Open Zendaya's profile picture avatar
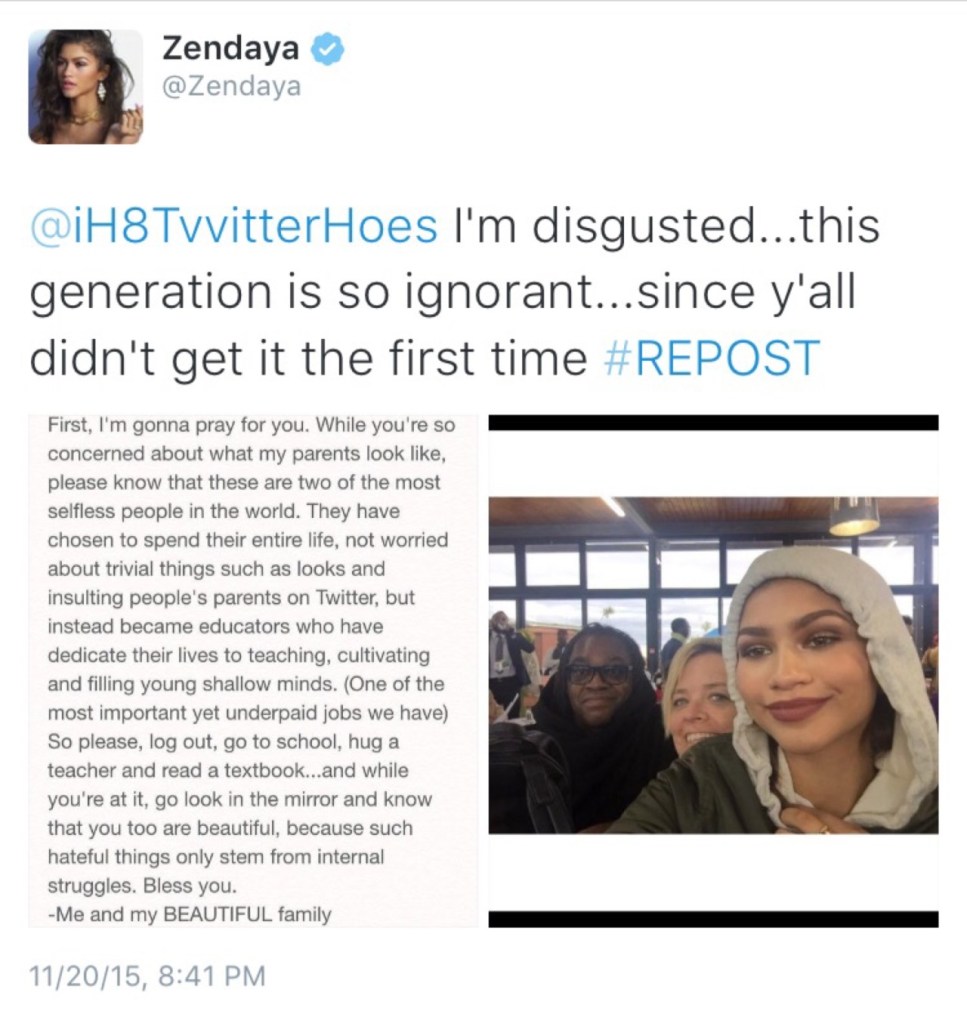This screenshot has height=1023, width=967. point(85,86)
